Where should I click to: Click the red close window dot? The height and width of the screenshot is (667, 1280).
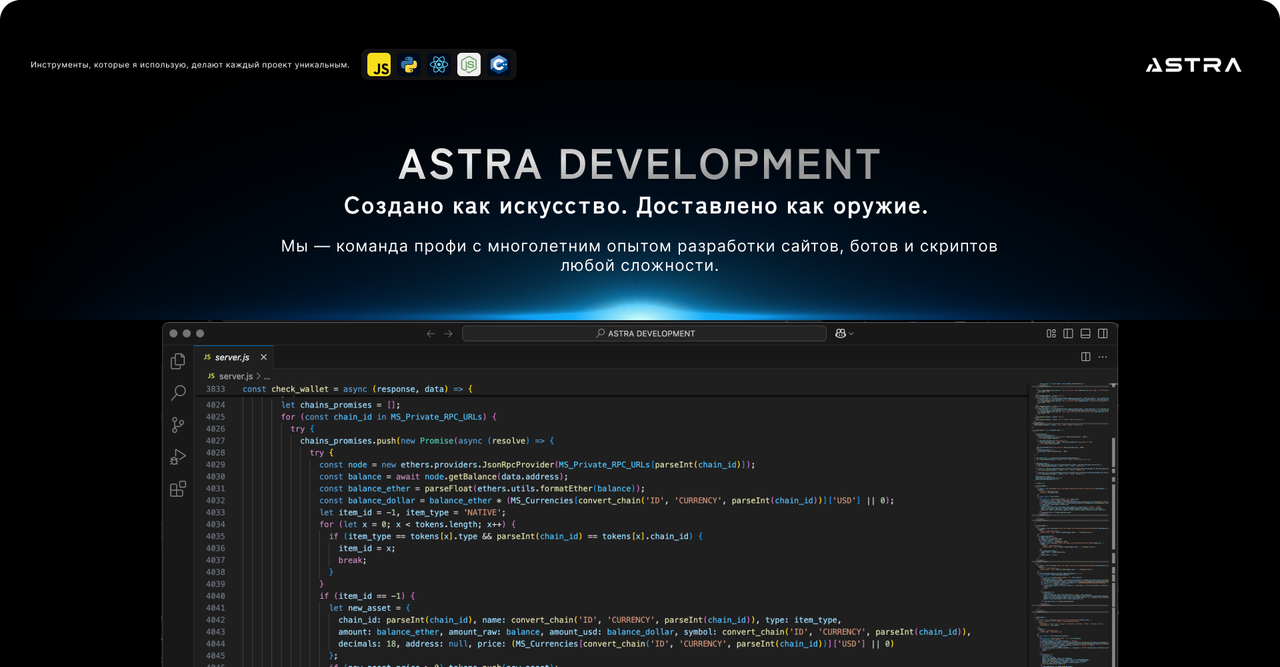tap(173, 333)
